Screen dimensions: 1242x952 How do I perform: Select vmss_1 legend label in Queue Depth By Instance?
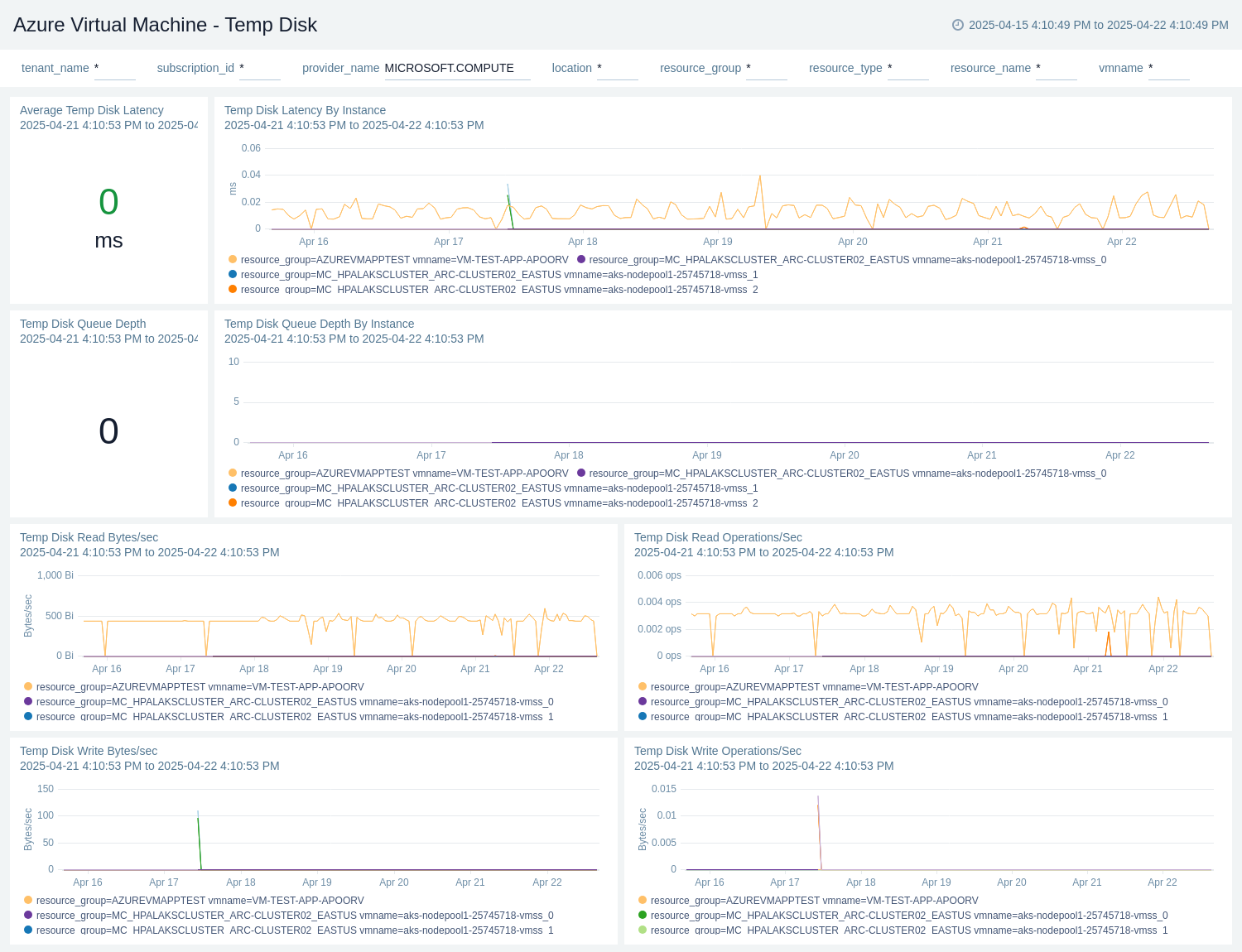point(499,488)
